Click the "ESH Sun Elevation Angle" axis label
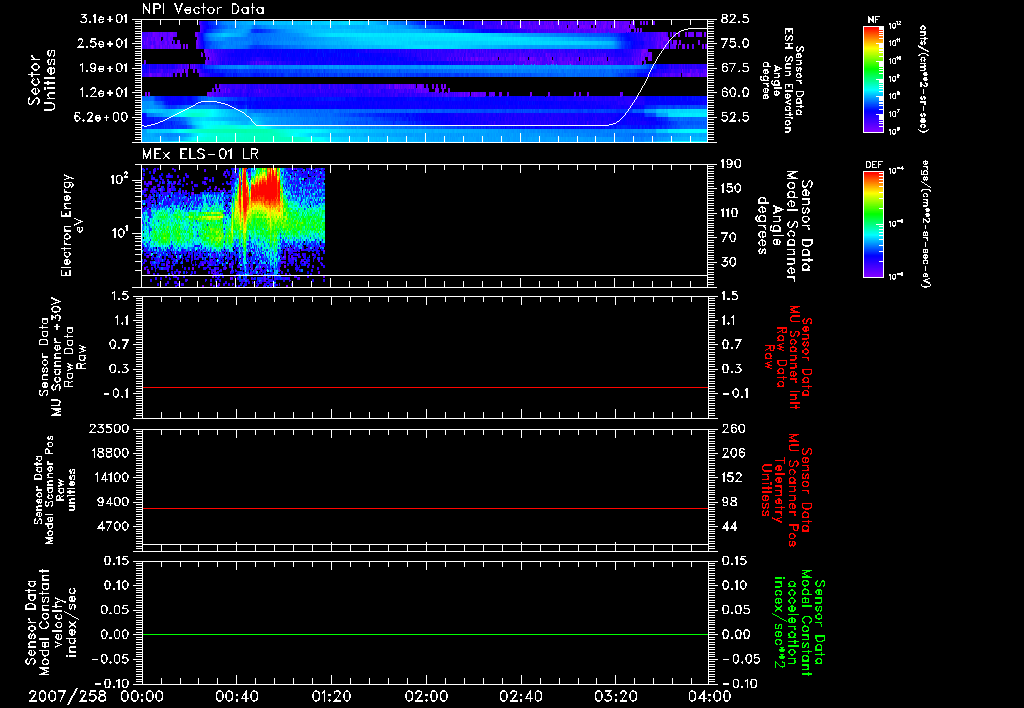This screenshot has width=1024, height=708. tap(783, 80)
